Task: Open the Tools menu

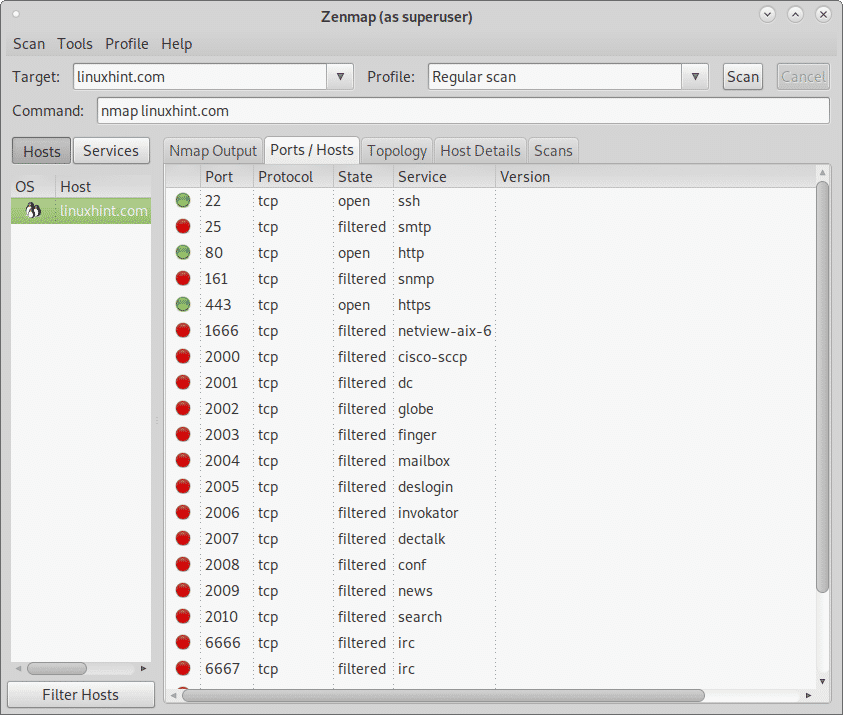Action: pos(75,44)
